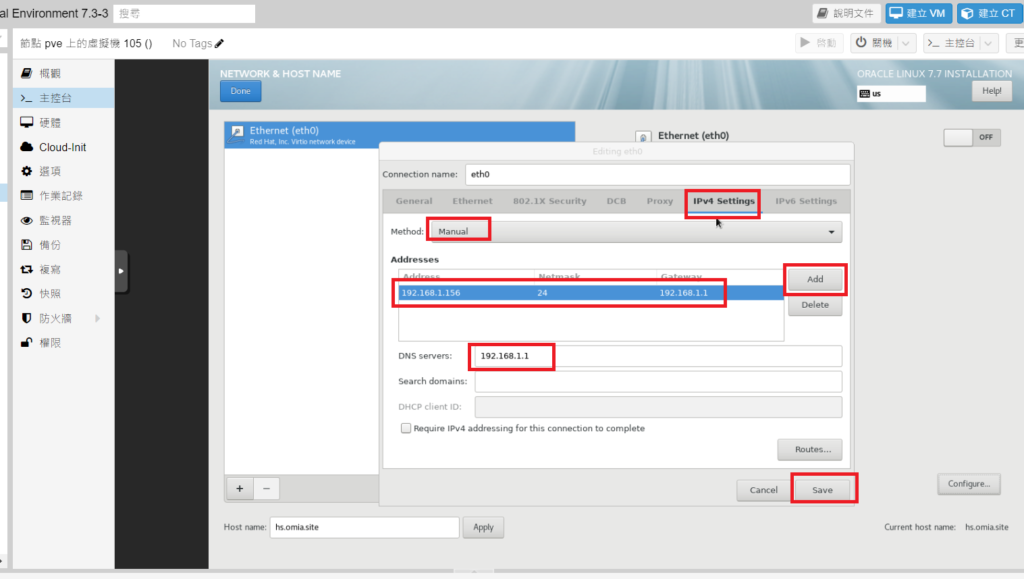Viewport: 1024px width, 579px height.
Task: Open the 快照 snapshot history icon
Action: [27, 294]
